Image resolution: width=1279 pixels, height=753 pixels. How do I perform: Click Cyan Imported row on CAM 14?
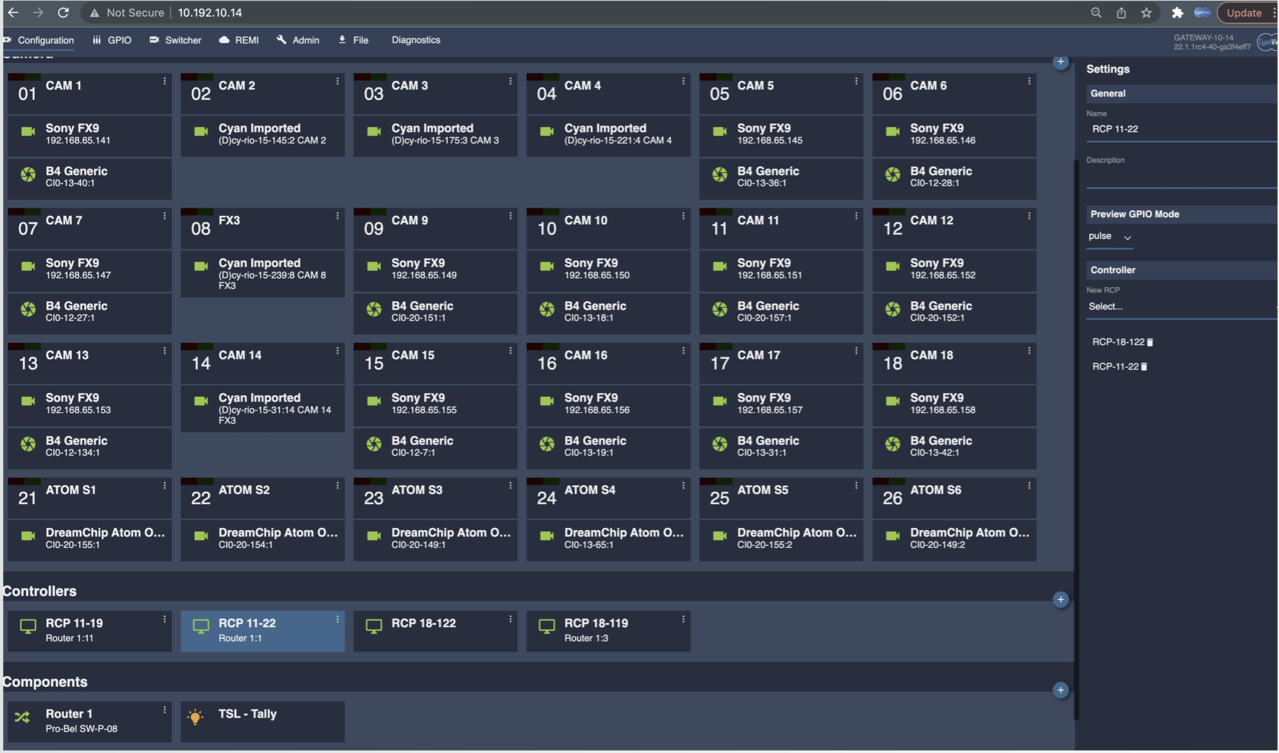pos(263,409)
